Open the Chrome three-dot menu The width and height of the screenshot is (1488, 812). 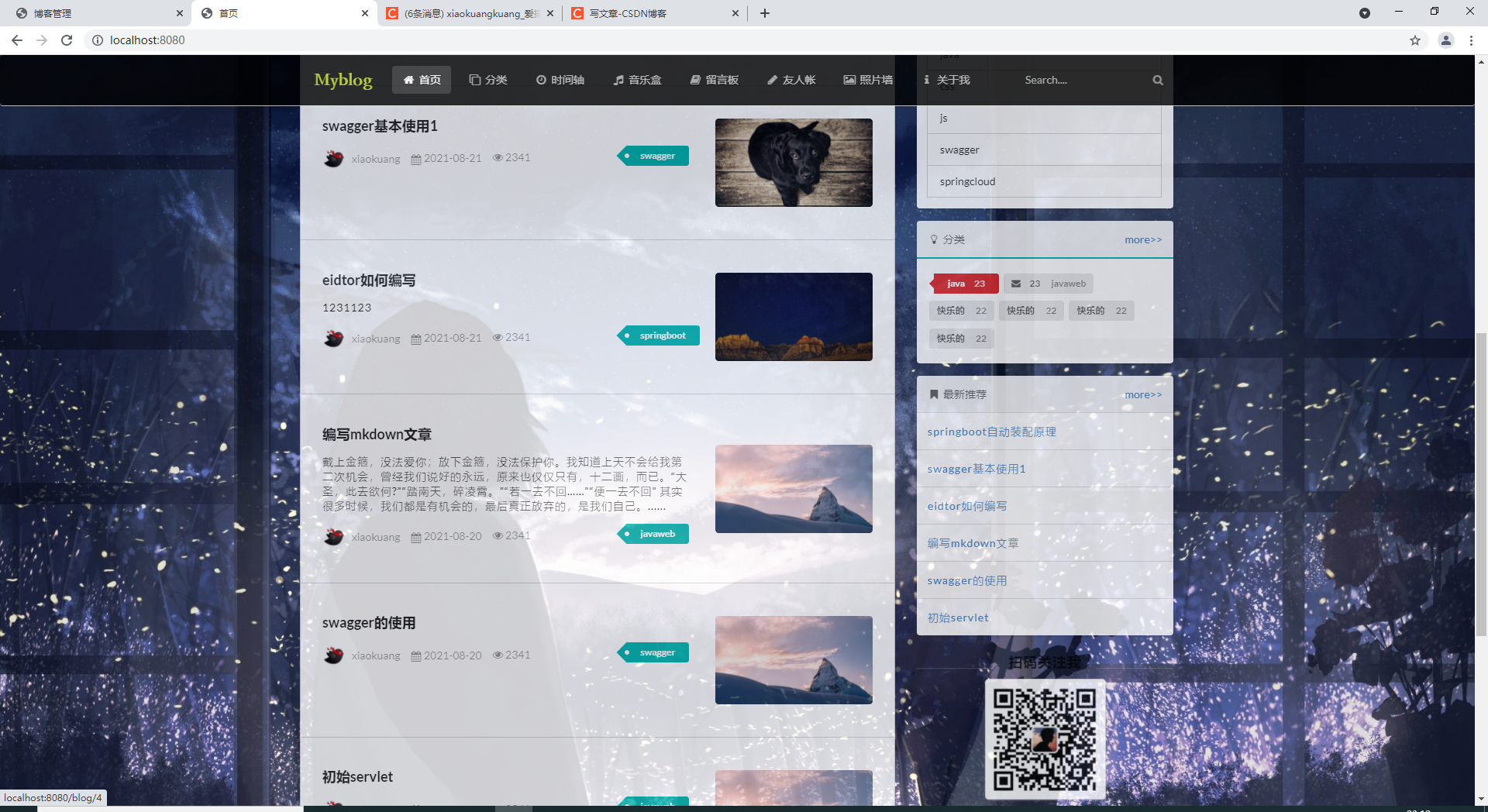[x=1471, y=40]
